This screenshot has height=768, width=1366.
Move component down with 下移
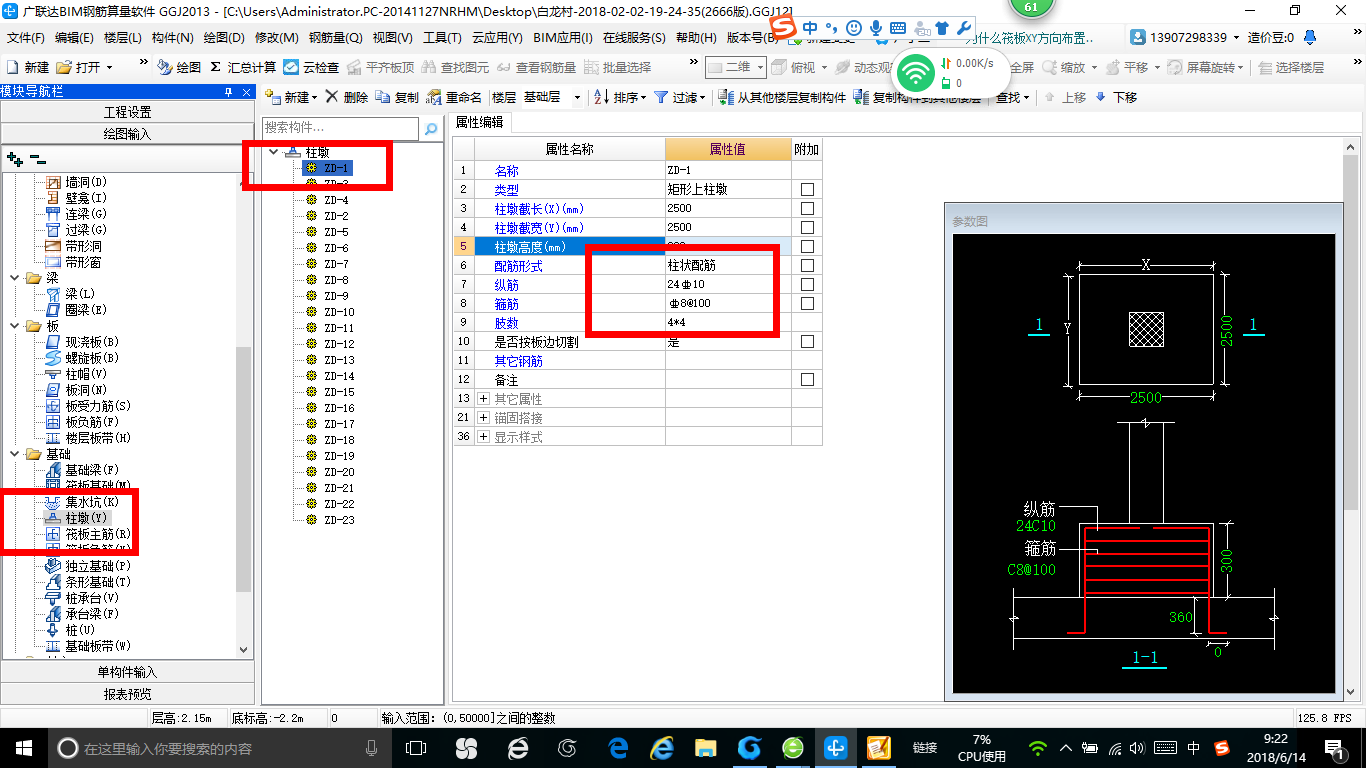click(x=1117, y=97)
